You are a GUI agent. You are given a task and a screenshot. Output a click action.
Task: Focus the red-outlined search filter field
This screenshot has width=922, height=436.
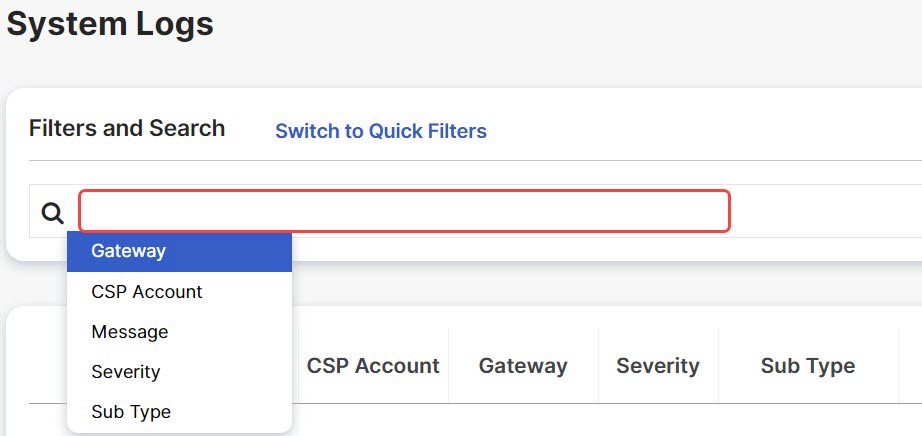click(x=405, y=211)
